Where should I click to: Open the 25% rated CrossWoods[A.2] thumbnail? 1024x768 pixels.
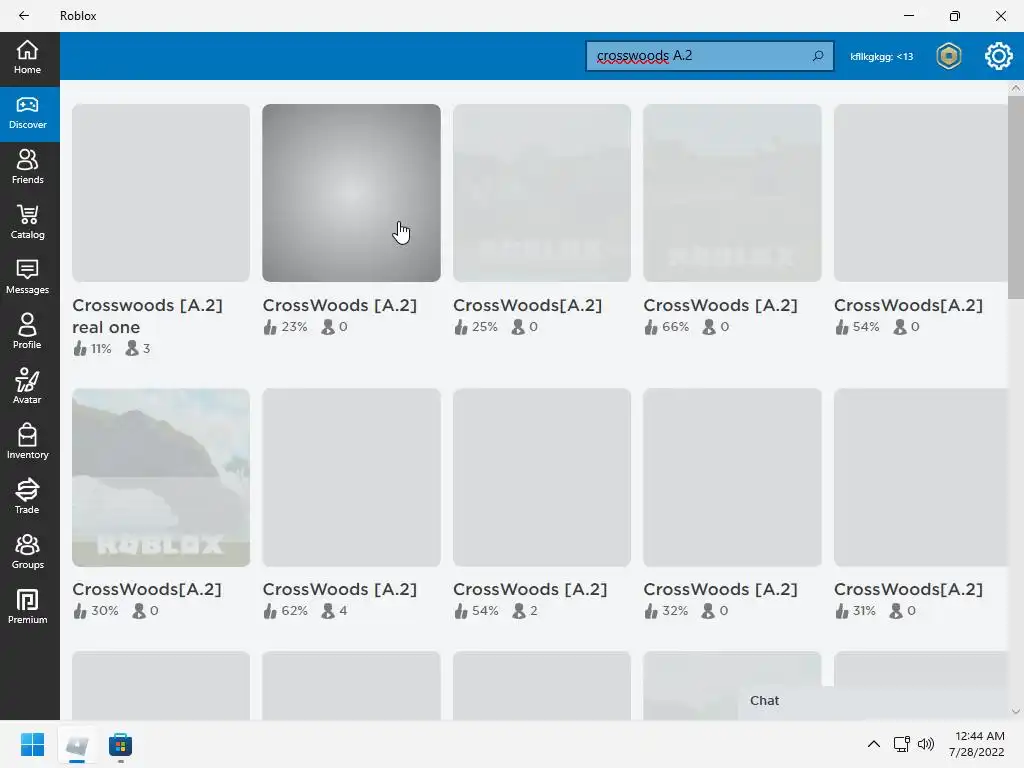pos(542,193)
